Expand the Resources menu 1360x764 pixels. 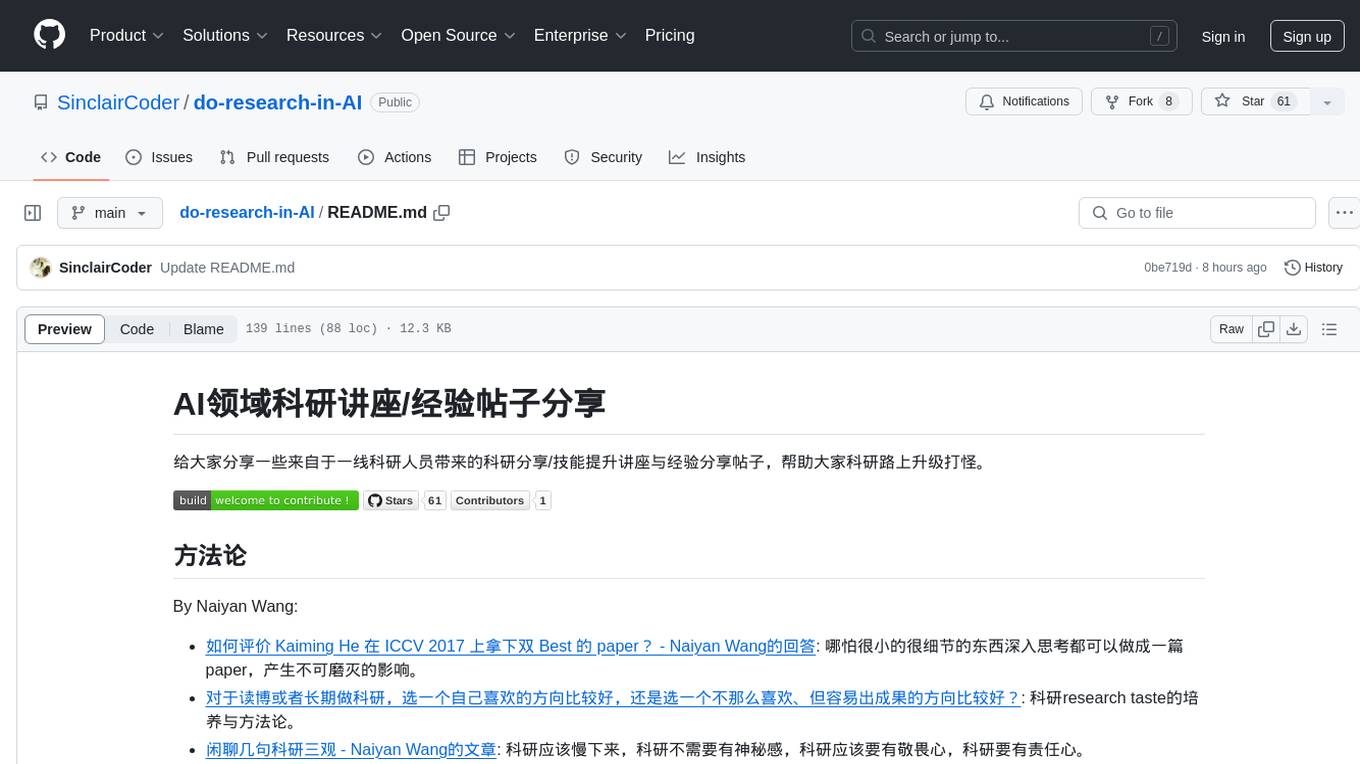tap(334, 35)
